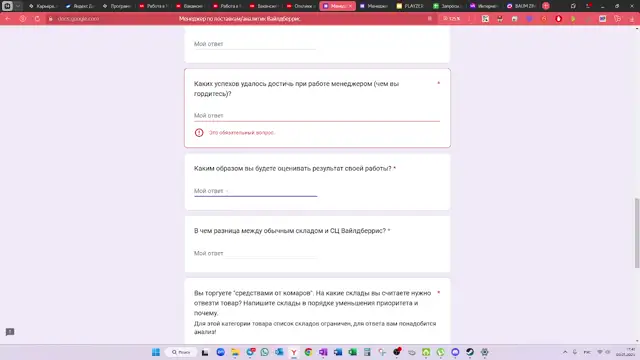Open the Windows Start menu
This screenshot has height=360, width=640.
pyautogui.click(x=156, y=352)
